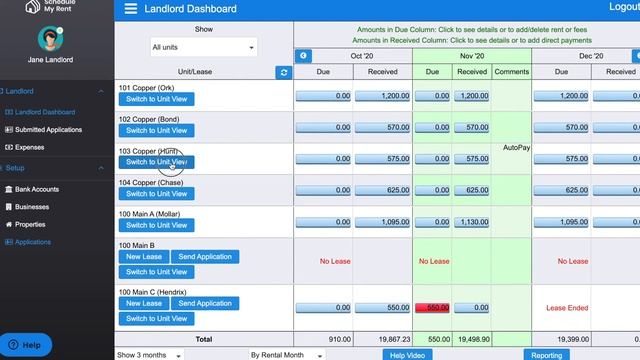Switch to Unit View for 103 Copper

pos(156,162)
